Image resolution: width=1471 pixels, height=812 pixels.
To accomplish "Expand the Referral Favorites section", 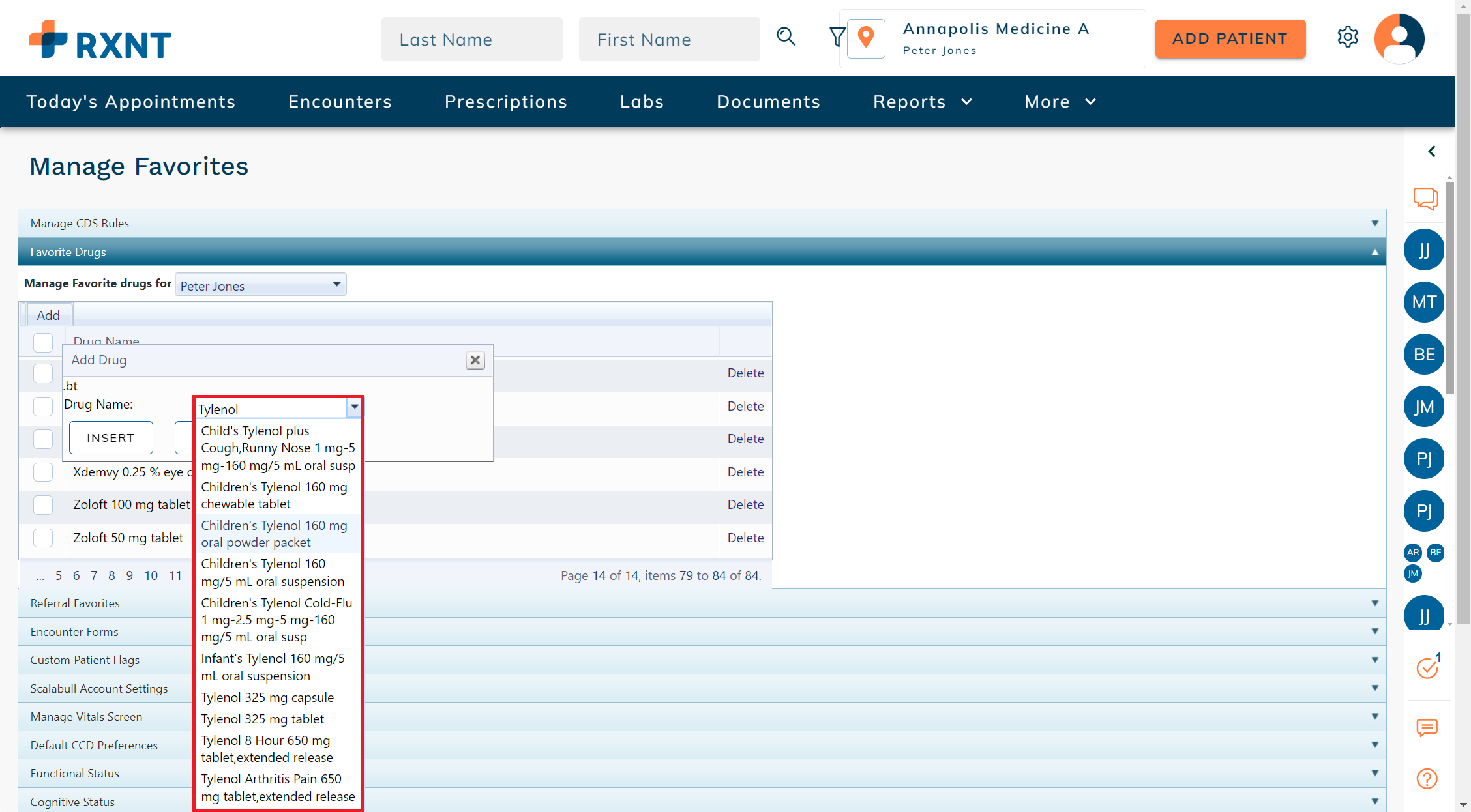I will click(x=702, y=603).
